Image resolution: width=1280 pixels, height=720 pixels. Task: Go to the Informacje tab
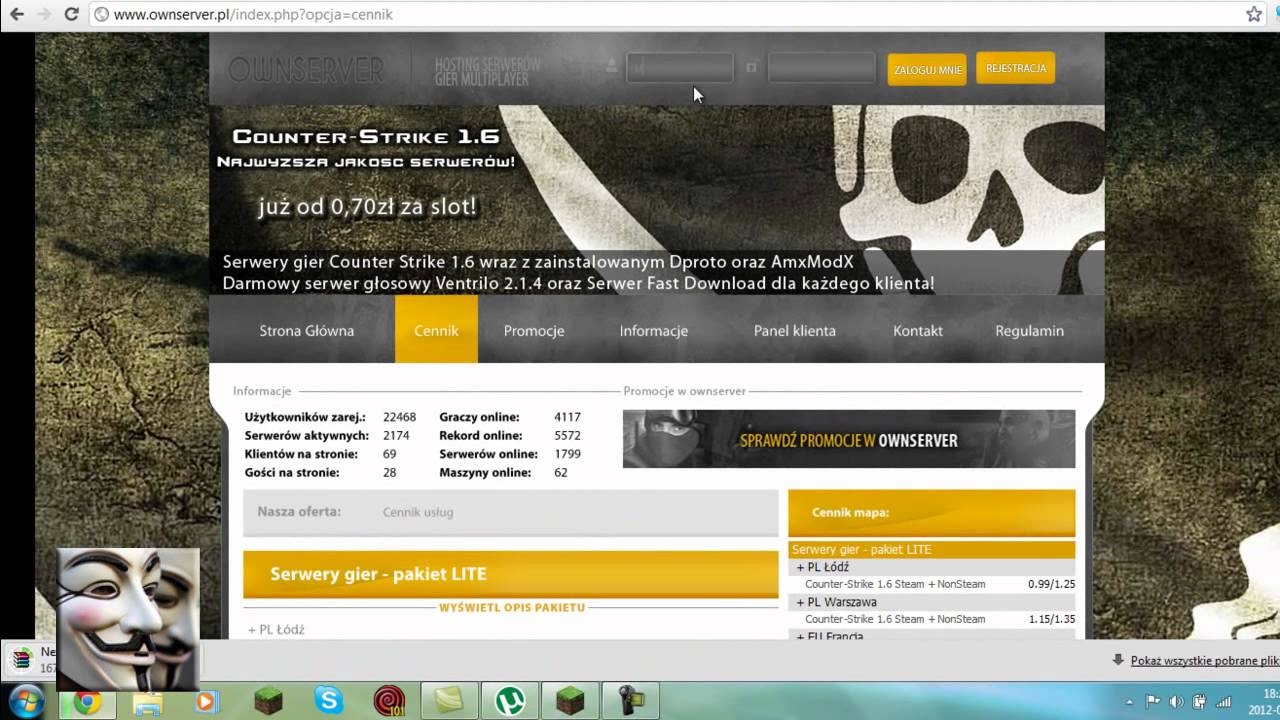(x=654, y=330)
